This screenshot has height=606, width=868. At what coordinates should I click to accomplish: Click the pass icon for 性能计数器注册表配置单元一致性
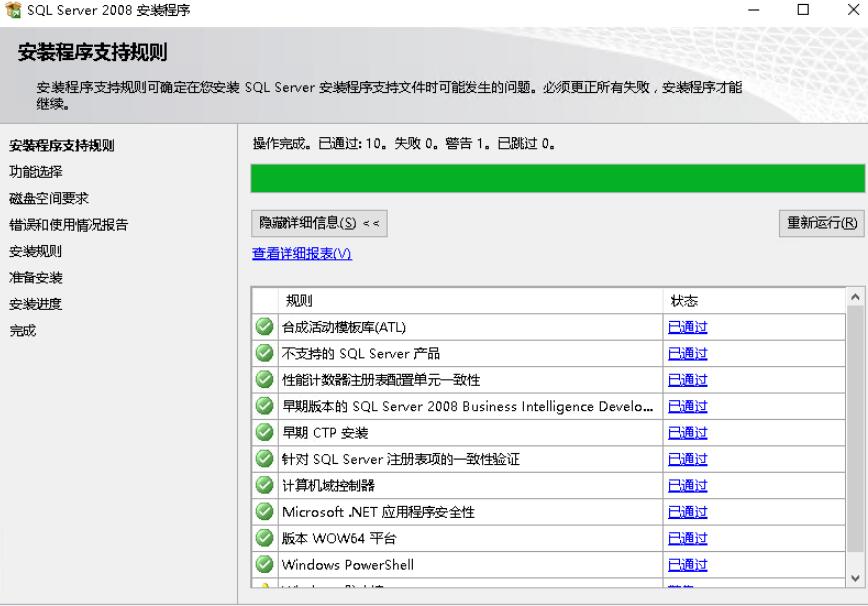265,380
